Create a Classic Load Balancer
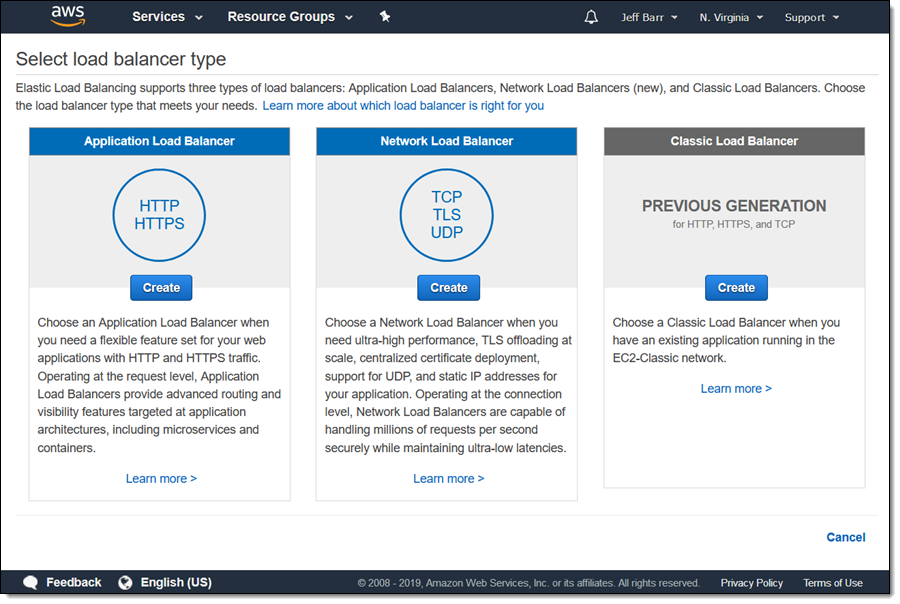 coord(736,287)
